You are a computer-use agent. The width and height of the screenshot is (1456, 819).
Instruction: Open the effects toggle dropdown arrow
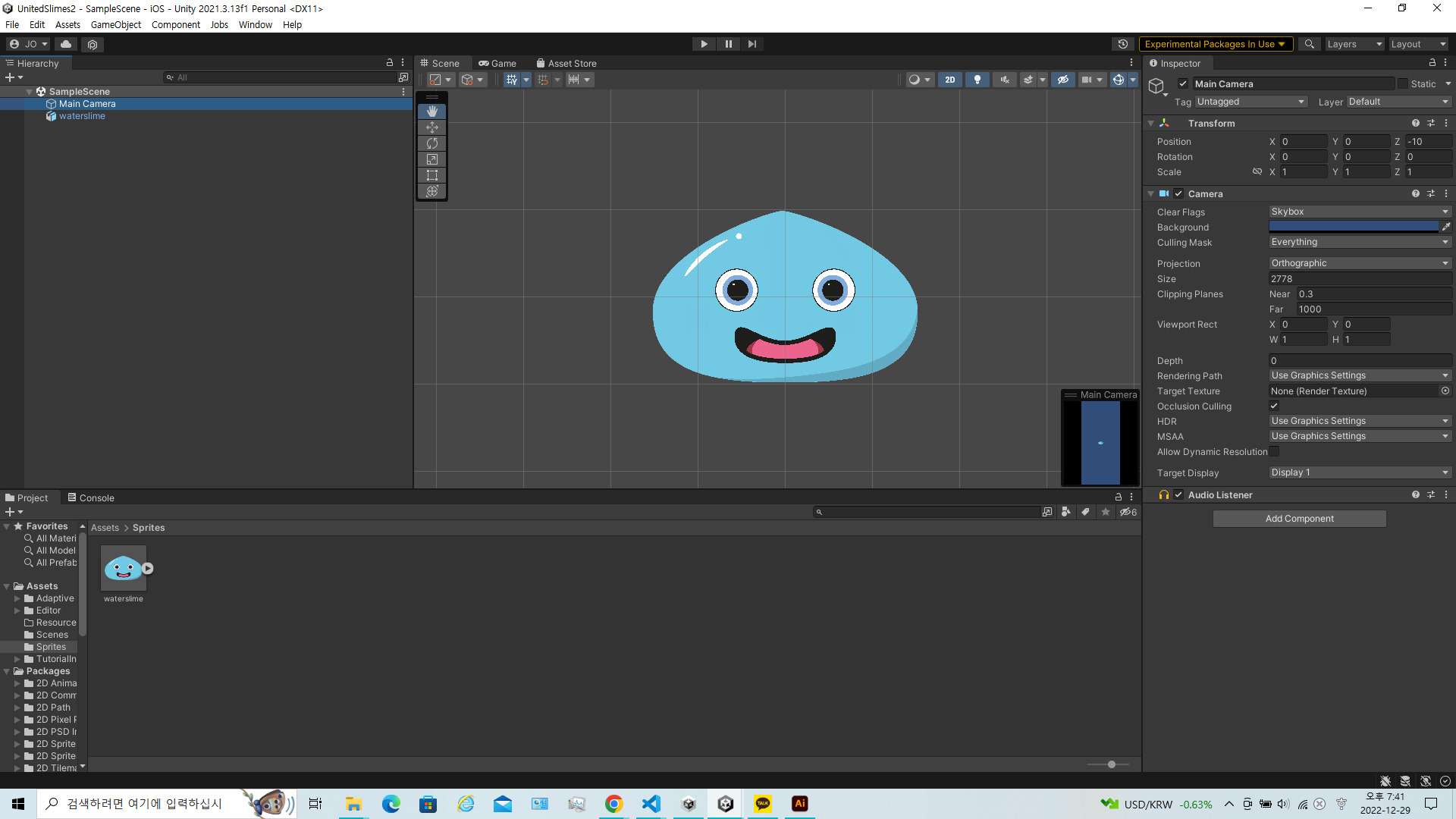(1043, 80)
